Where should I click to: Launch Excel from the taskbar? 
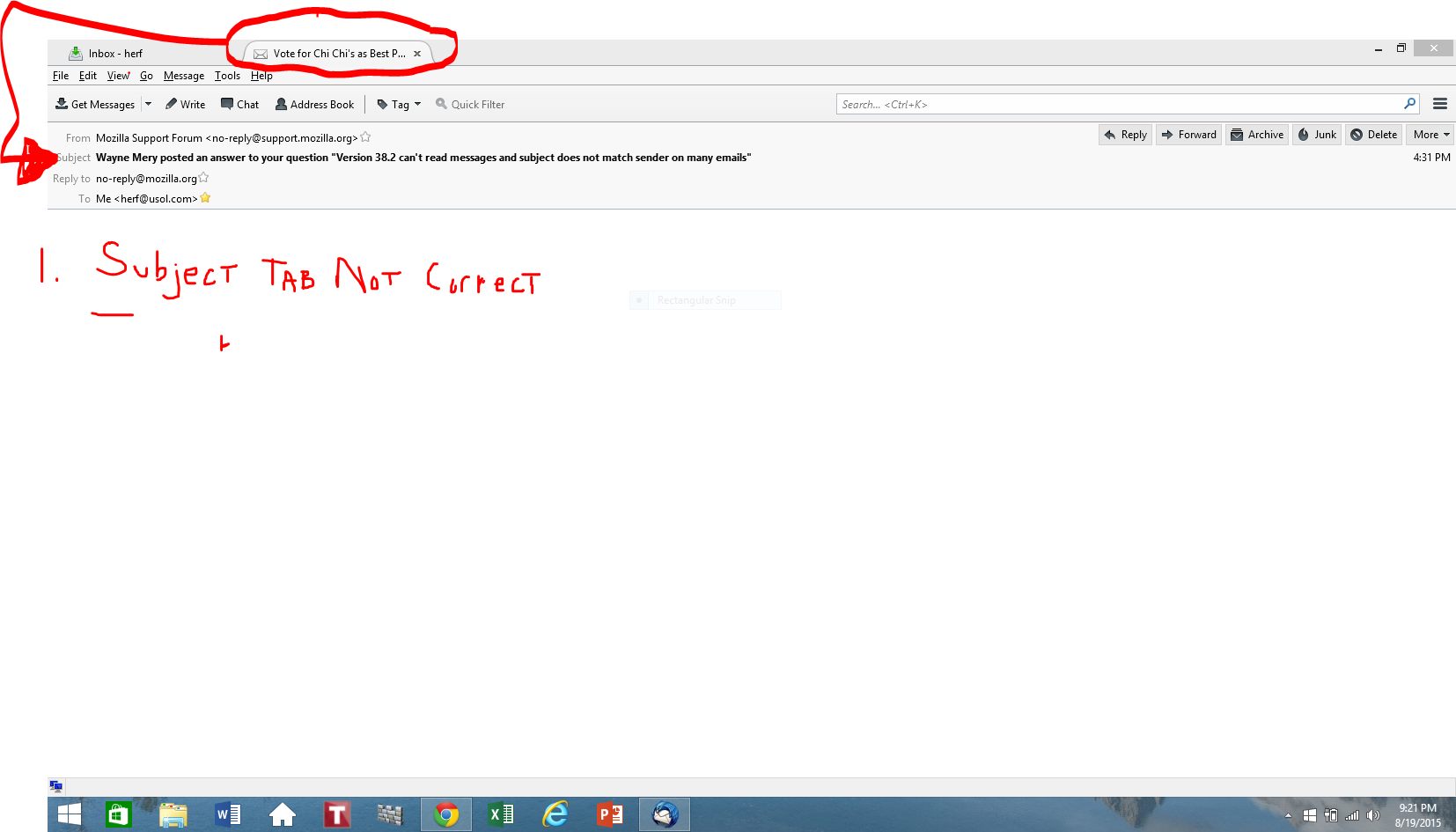pos(501,814)
